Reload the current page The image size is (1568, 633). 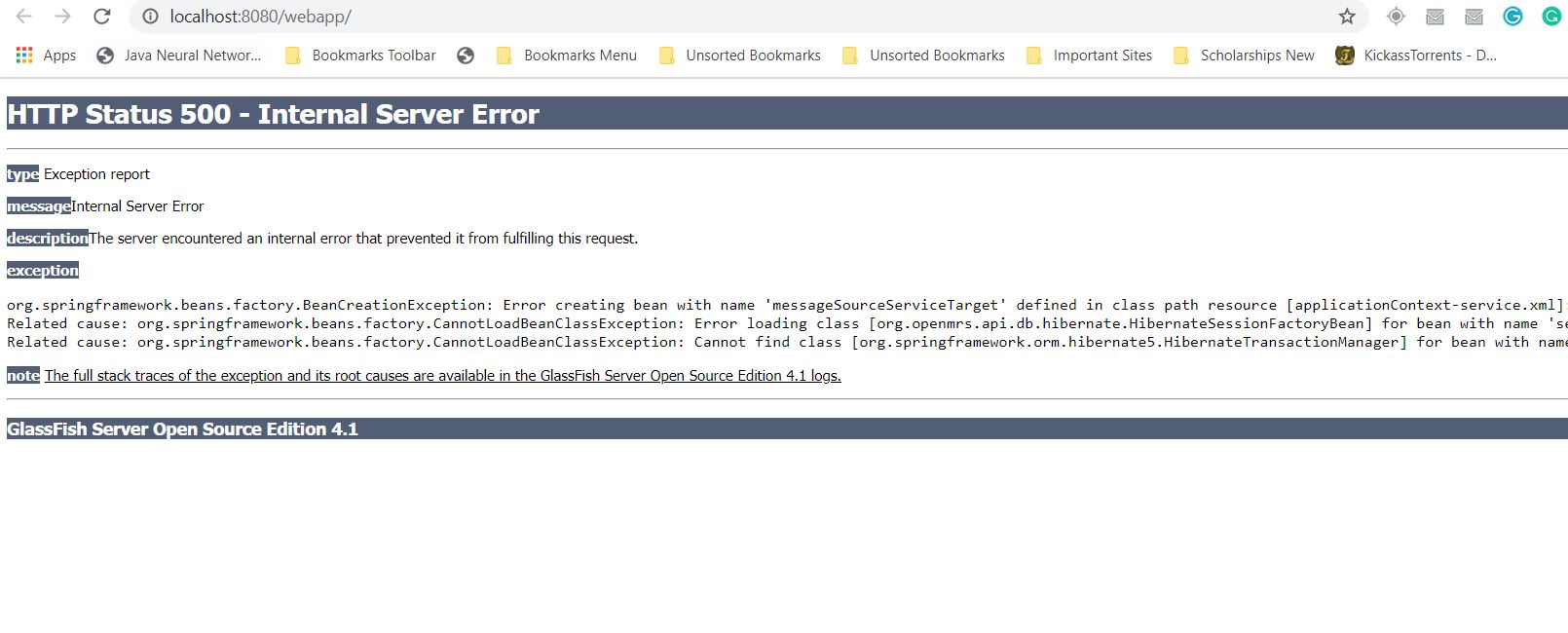pos(101,17)
